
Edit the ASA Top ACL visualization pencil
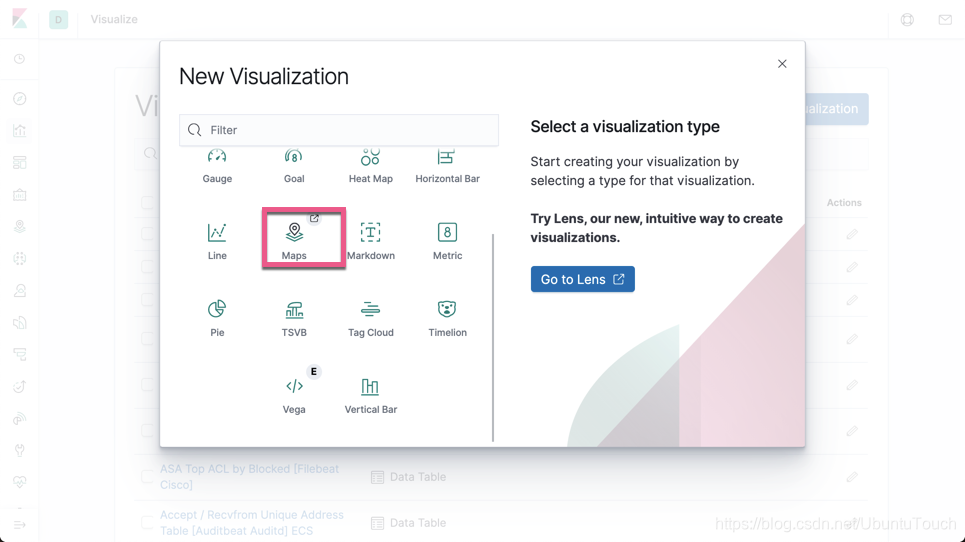[x=852, y=477]
